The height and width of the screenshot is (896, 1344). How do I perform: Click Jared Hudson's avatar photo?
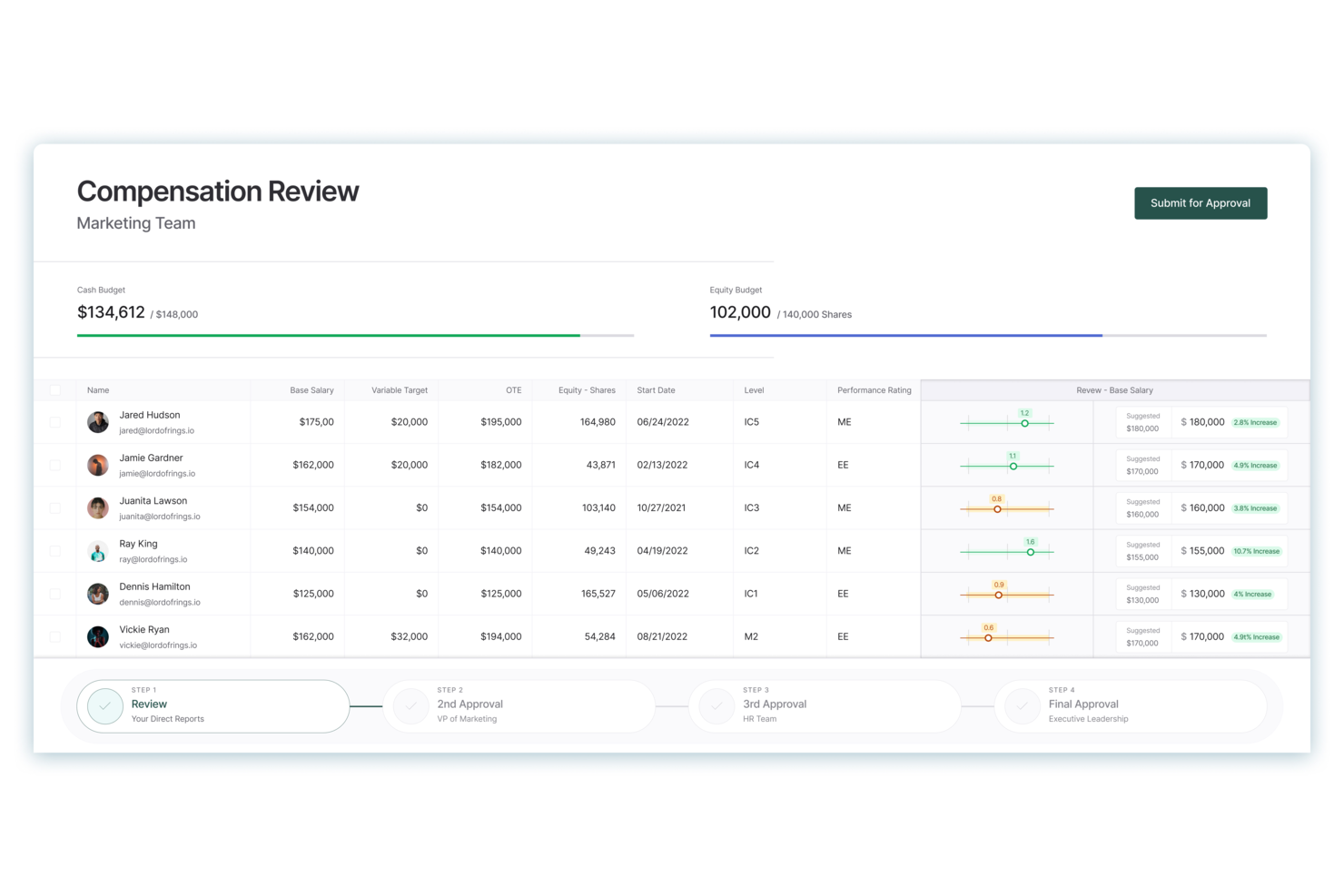98,422
